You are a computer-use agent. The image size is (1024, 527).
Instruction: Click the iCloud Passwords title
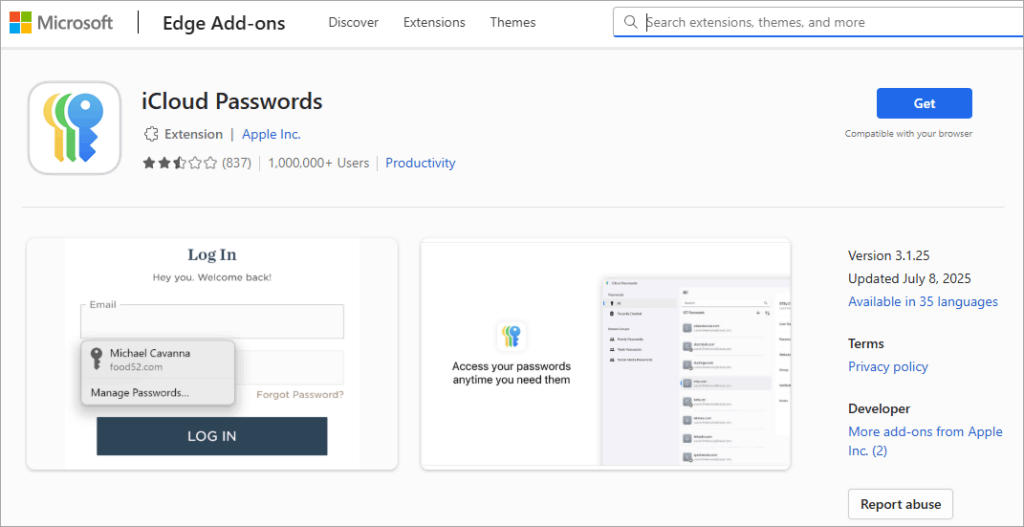(x=232, y=101)
